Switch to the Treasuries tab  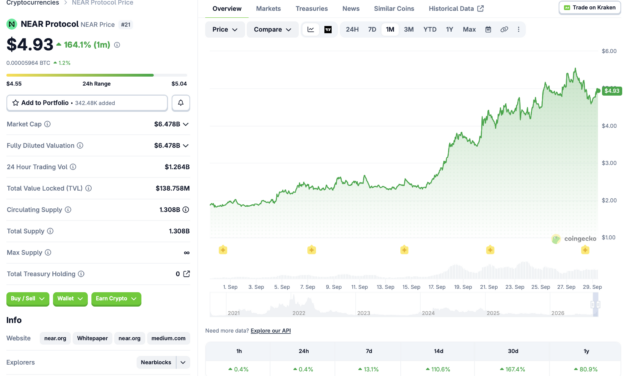click(x=312, y=9)
